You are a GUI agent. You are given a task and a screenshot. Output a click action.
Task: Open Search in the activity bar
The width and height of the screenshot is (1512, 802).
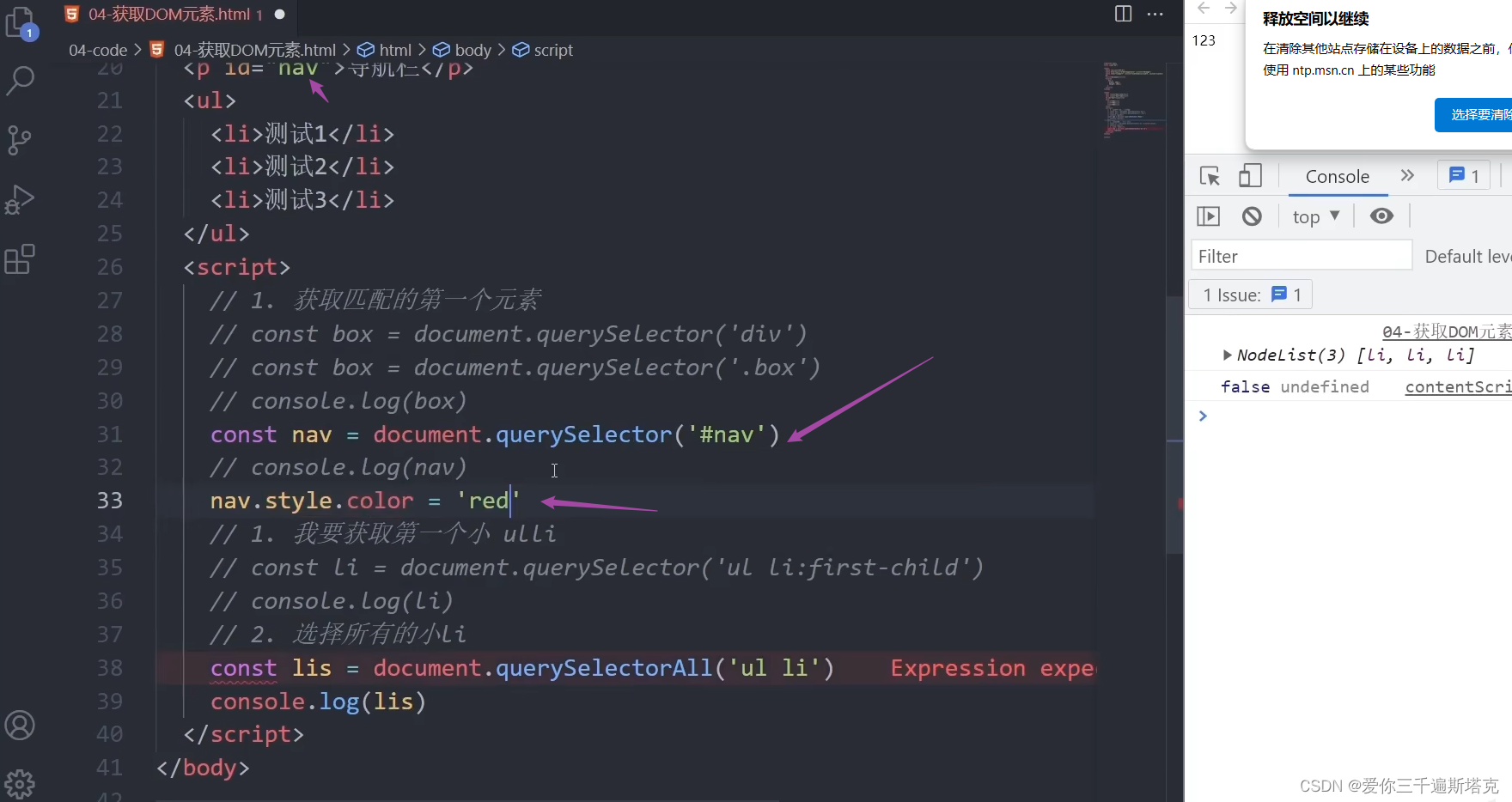(x=20, y=80)
